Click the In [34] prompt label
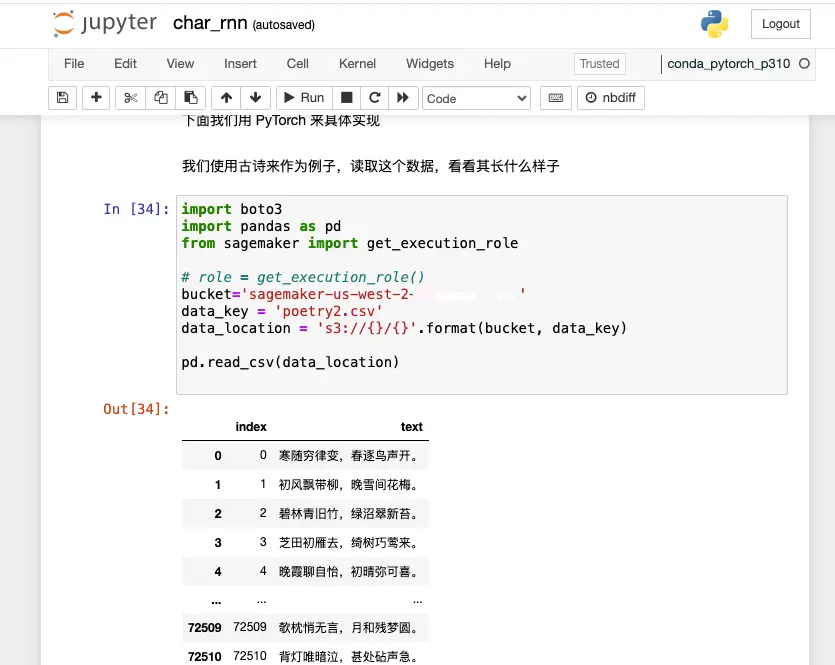 pos(136,209)
